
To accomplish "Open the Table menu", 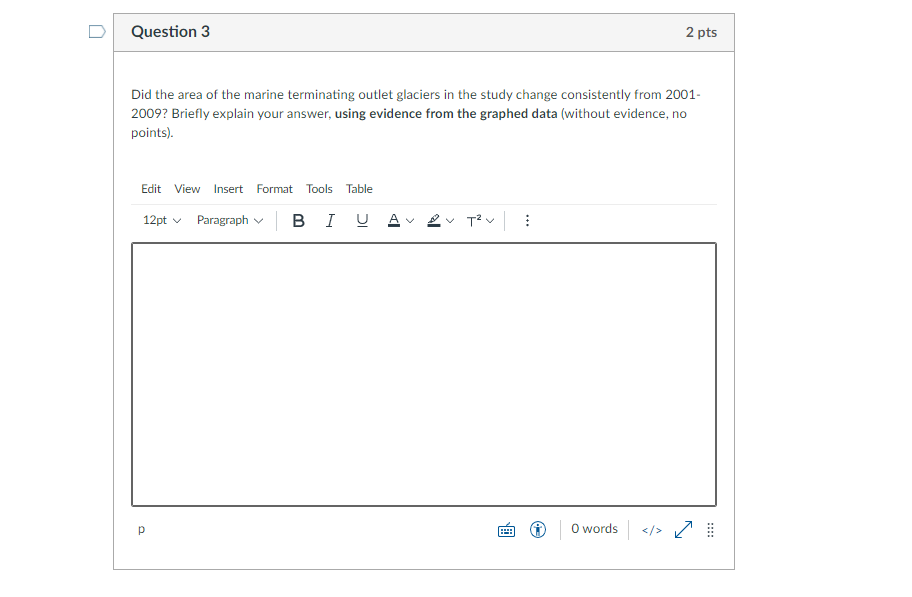I will [359, 189].
